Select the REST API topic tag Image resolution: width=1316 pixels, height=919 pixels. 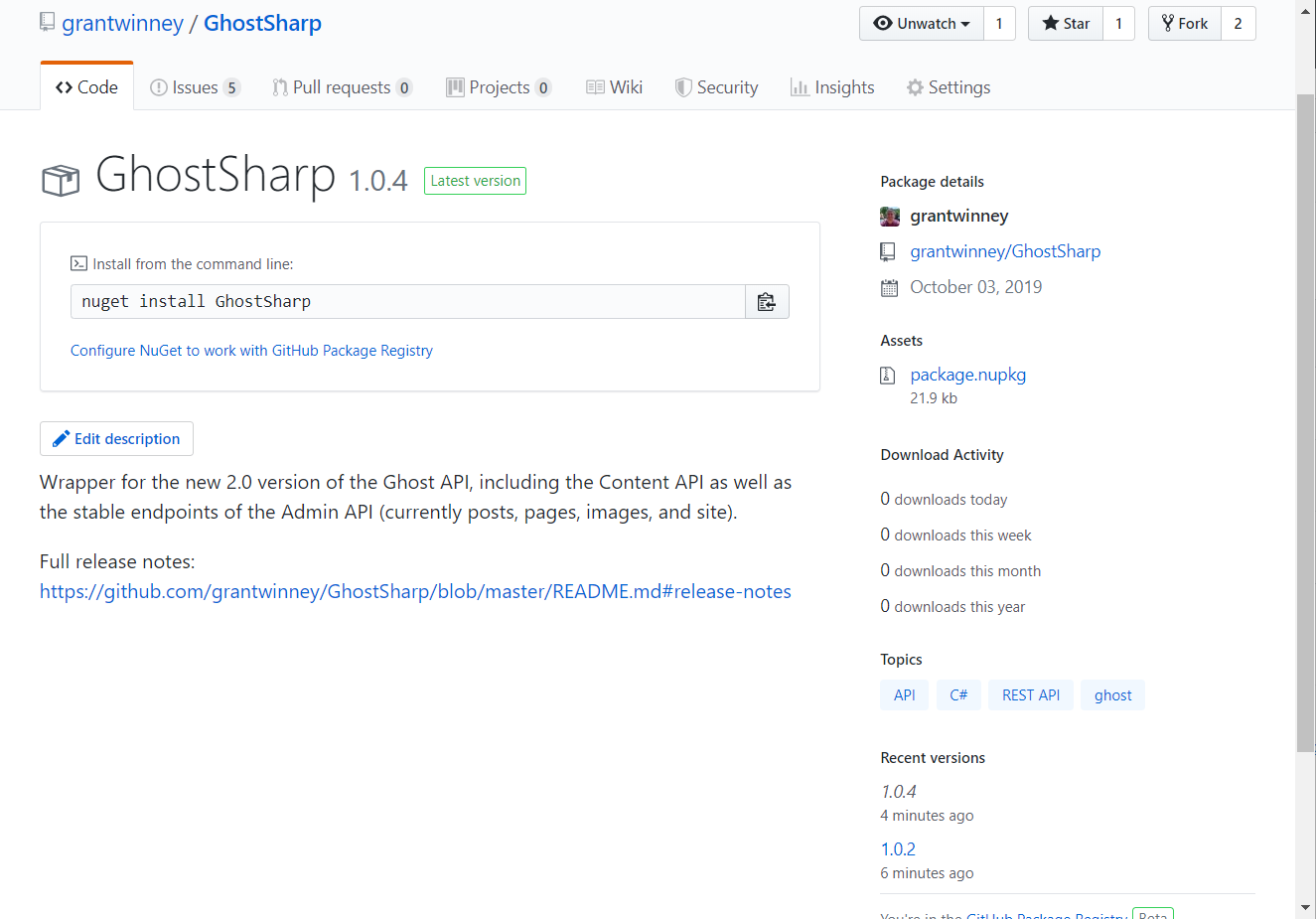pos(1030,695)
